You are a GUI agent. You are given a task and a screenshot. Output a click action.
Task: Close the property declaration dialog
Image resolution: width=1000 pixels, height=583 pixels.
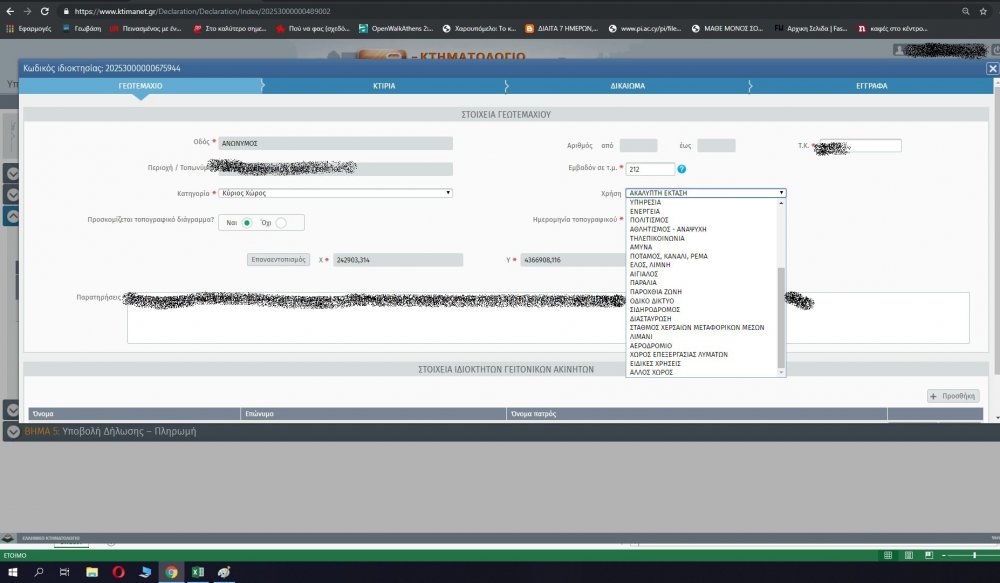pyautogui.click(x=992, y=68)
